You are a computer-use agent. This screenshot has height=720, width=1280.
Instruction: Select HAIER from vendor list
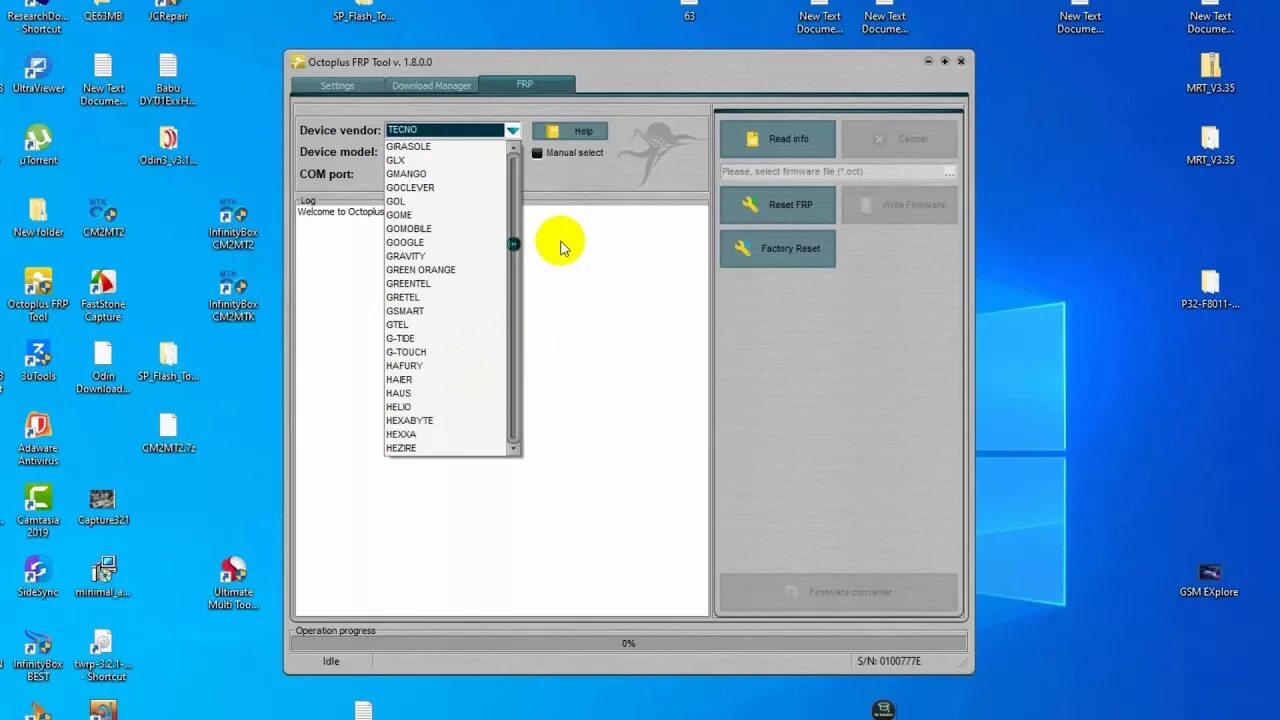446,380
